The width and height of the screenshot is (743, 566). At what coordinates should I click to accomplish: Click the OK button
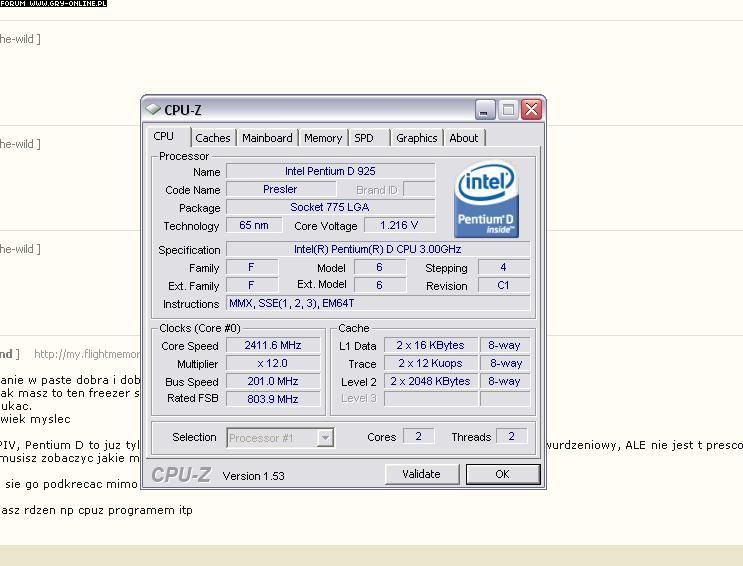point(502,474)
